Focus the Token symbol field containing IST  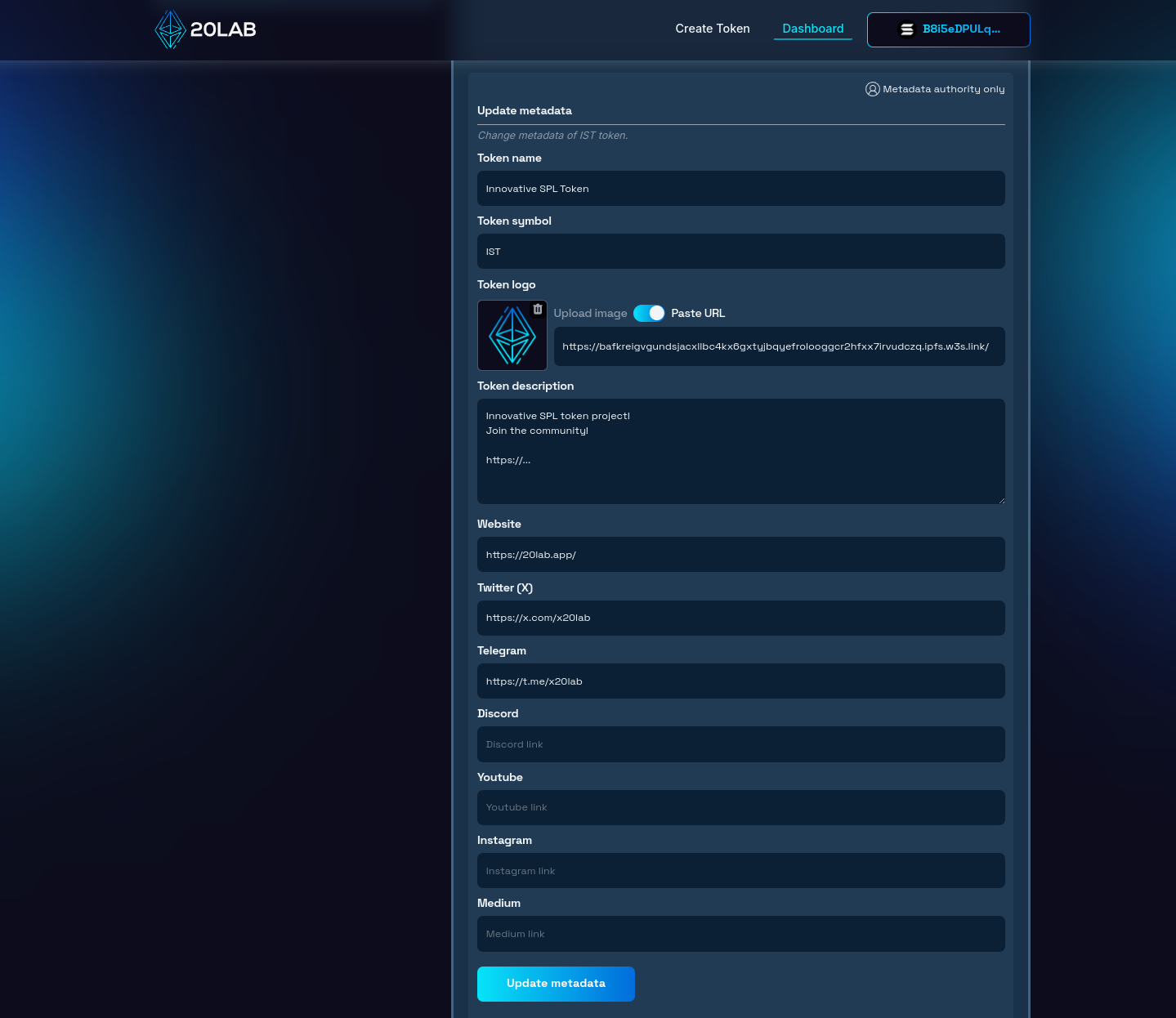(x=741, y=252)
